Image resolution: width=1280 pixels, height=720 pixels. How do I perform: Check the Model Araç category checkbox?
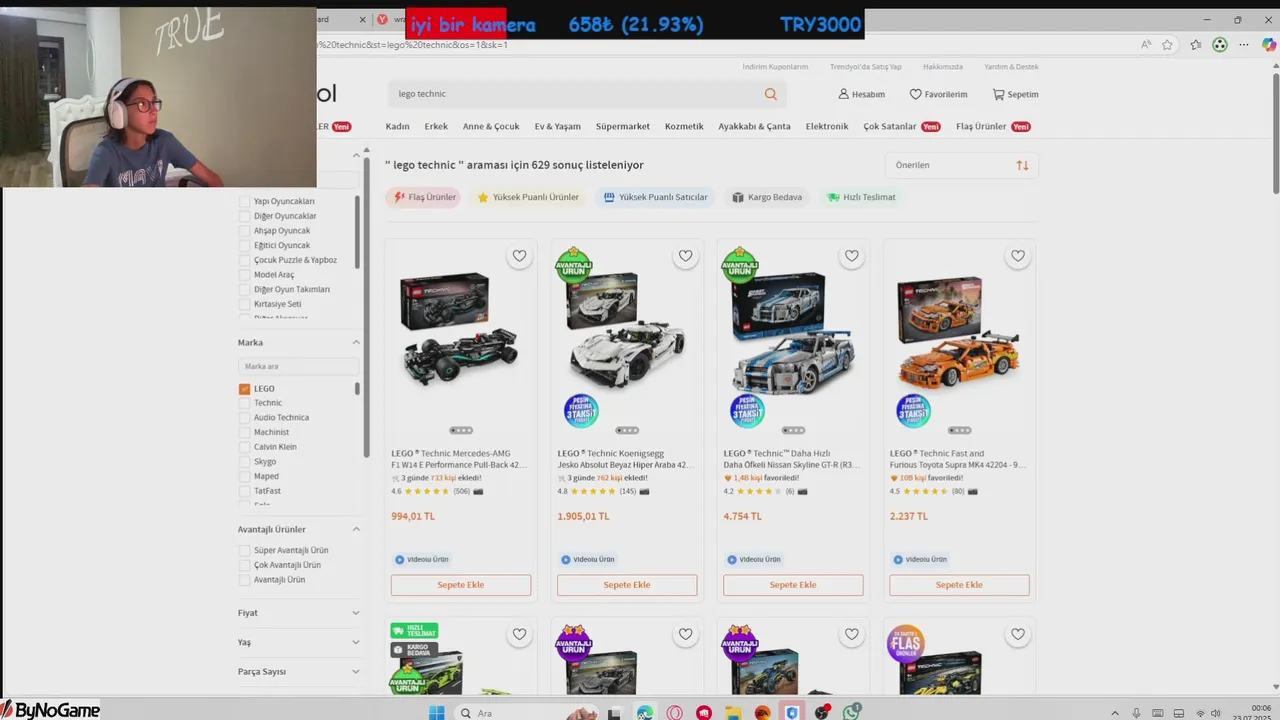pyautogui.click(x=244, y=275)
